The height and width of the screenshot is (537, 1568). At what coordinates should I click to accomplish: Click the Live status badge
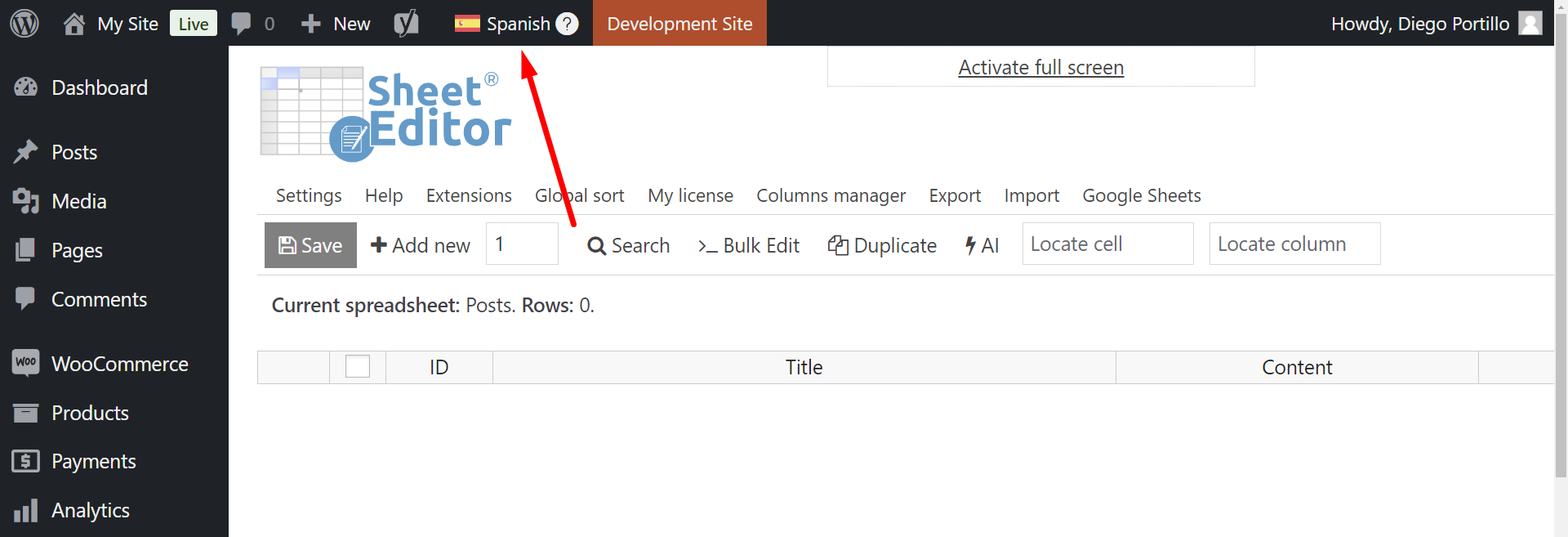coord(194,24)
